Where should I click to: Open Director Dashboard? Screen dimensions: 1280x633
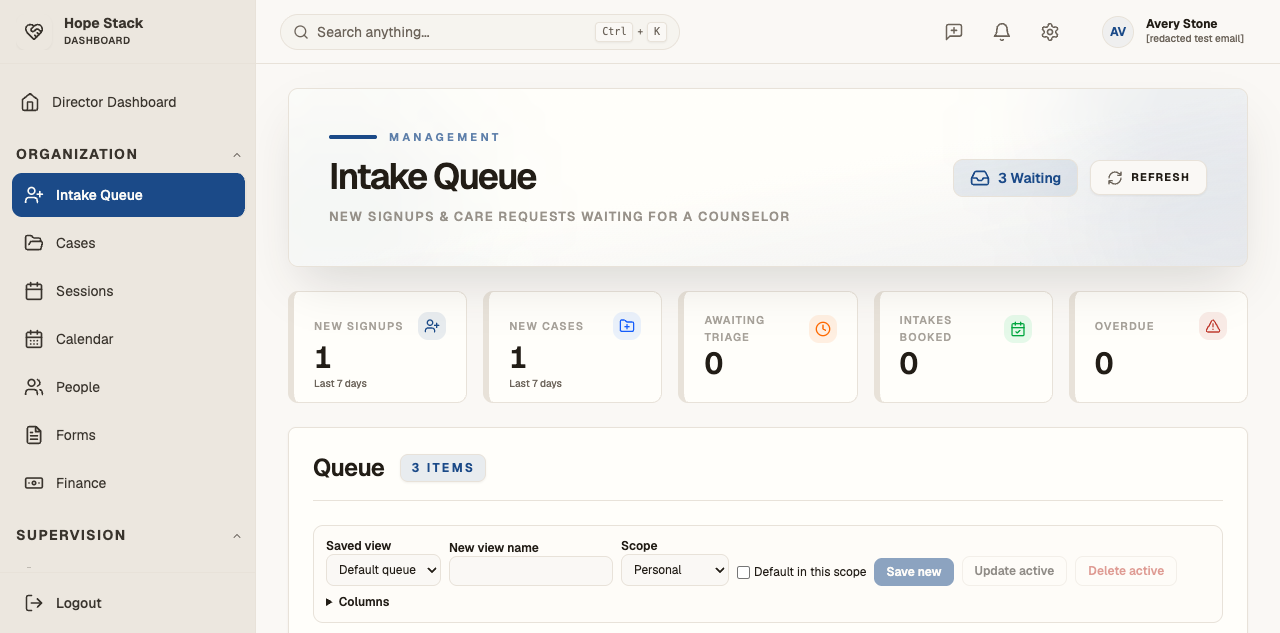128,102
